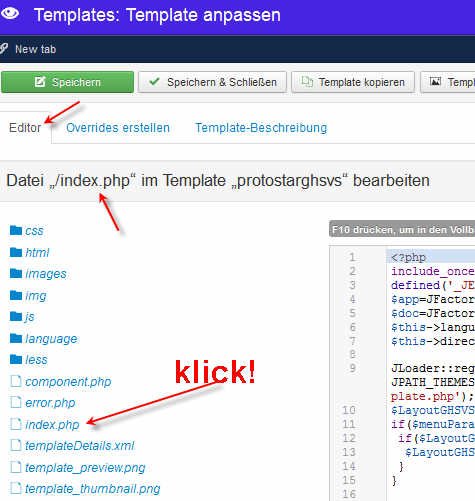
Task: Click file icon beside templateDetails.xml
Action: [16, 445]
